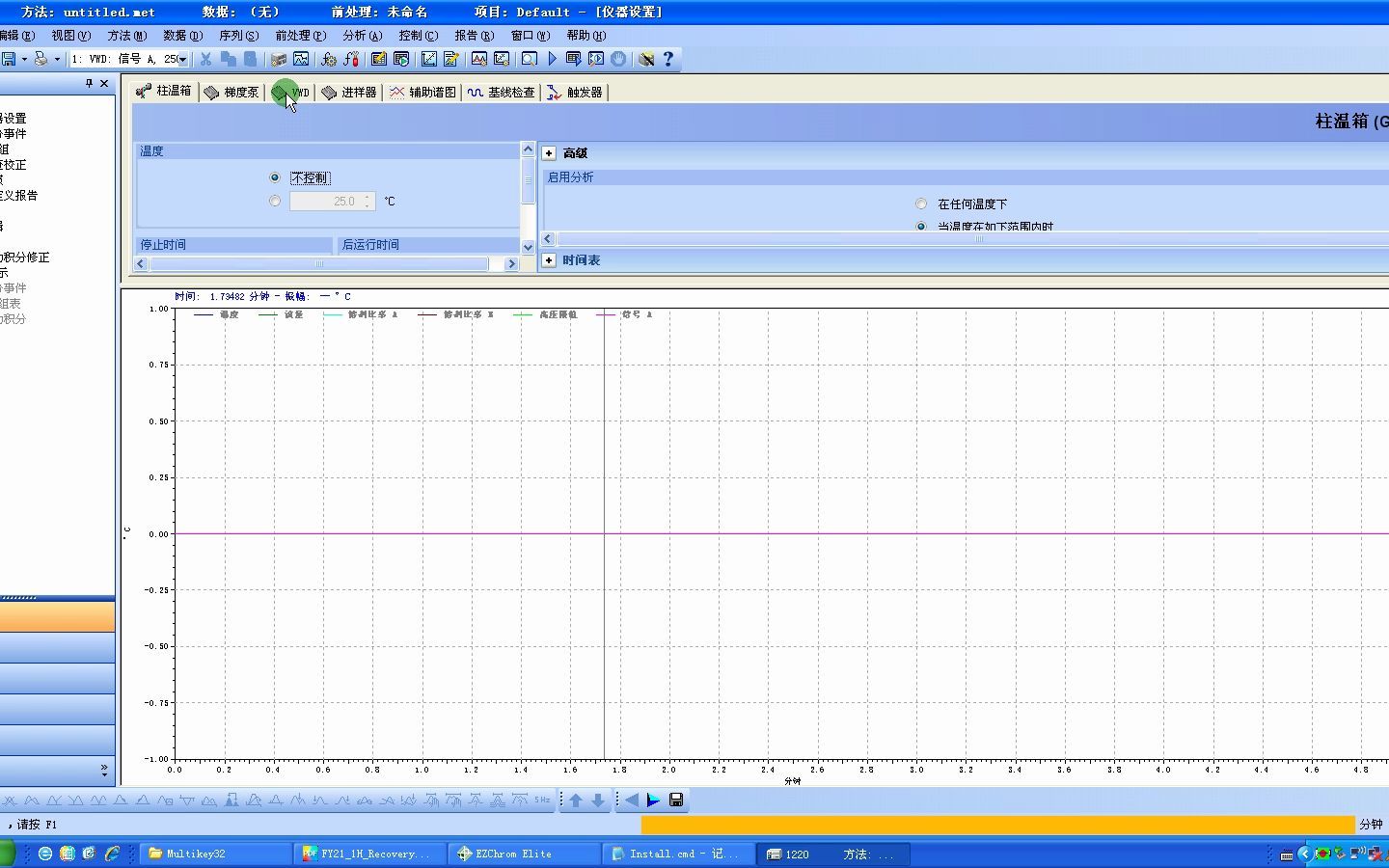Click the f-with-red-tool manual integration fixes icon

(x=351, y=59)
